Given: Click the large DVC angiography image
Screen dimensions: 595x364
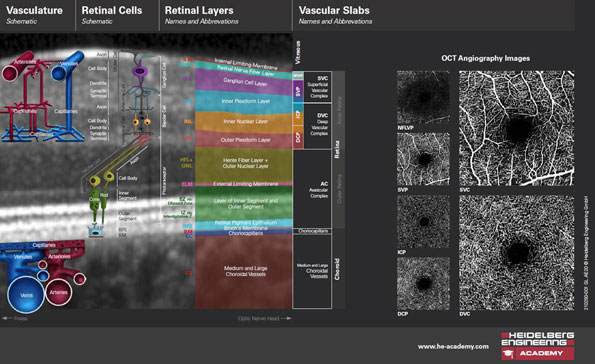Looking at the screenshot, I should click(516, 253).
